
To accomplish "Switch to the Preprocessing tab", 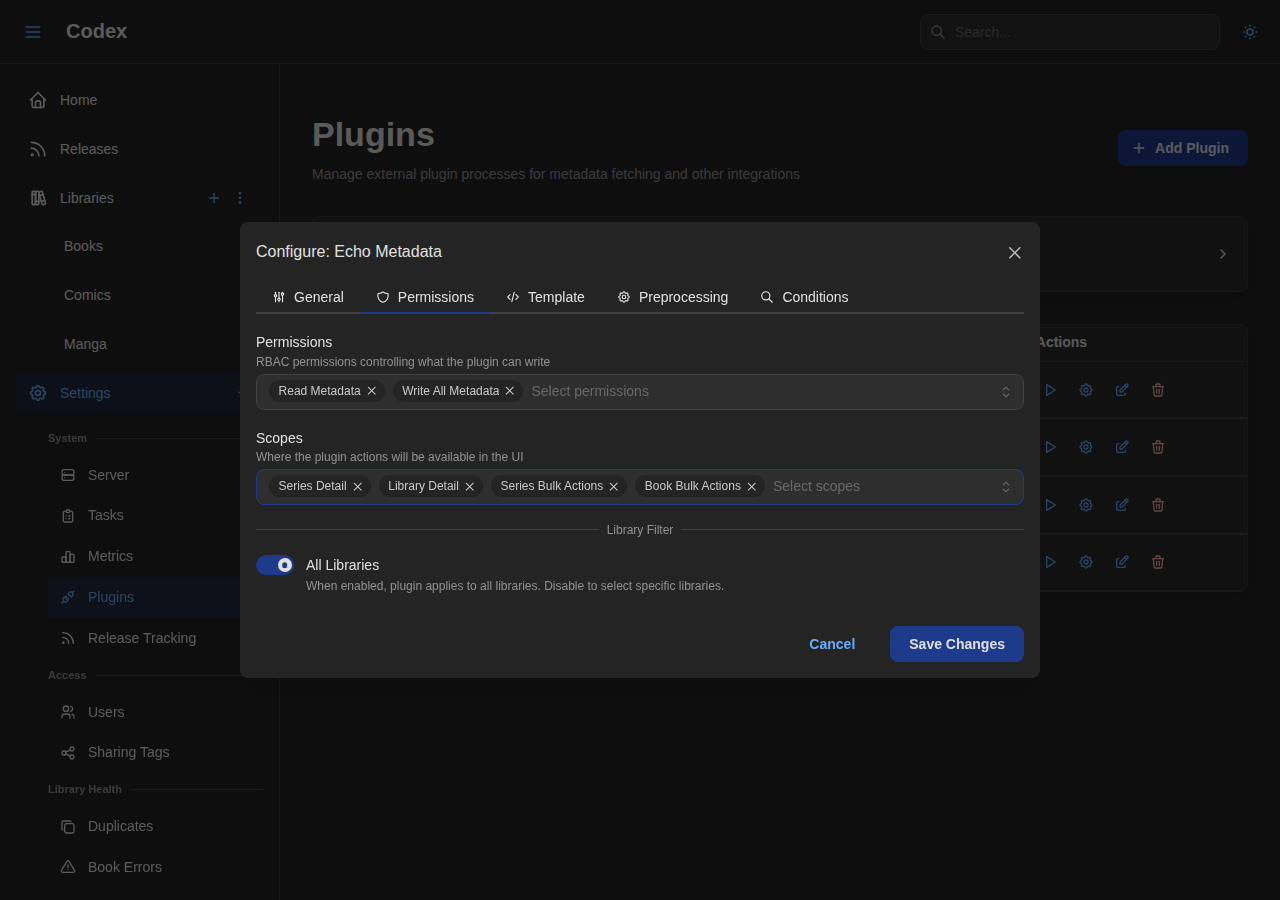I will [x=673, y=297].
